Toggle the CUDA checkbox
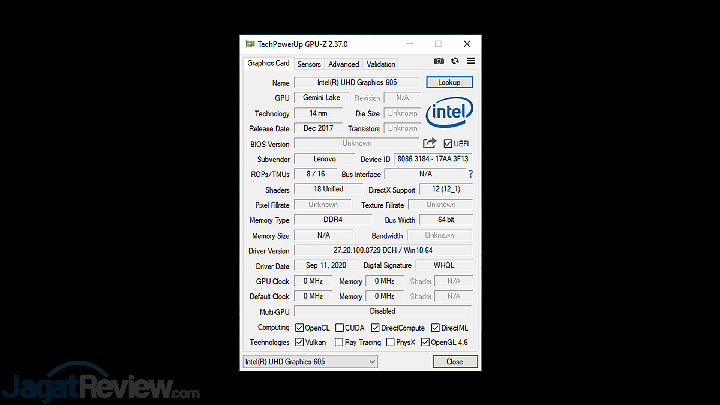The height and width of the screenshot is (405, 720). pyautogui.click(x=339, y=328)
